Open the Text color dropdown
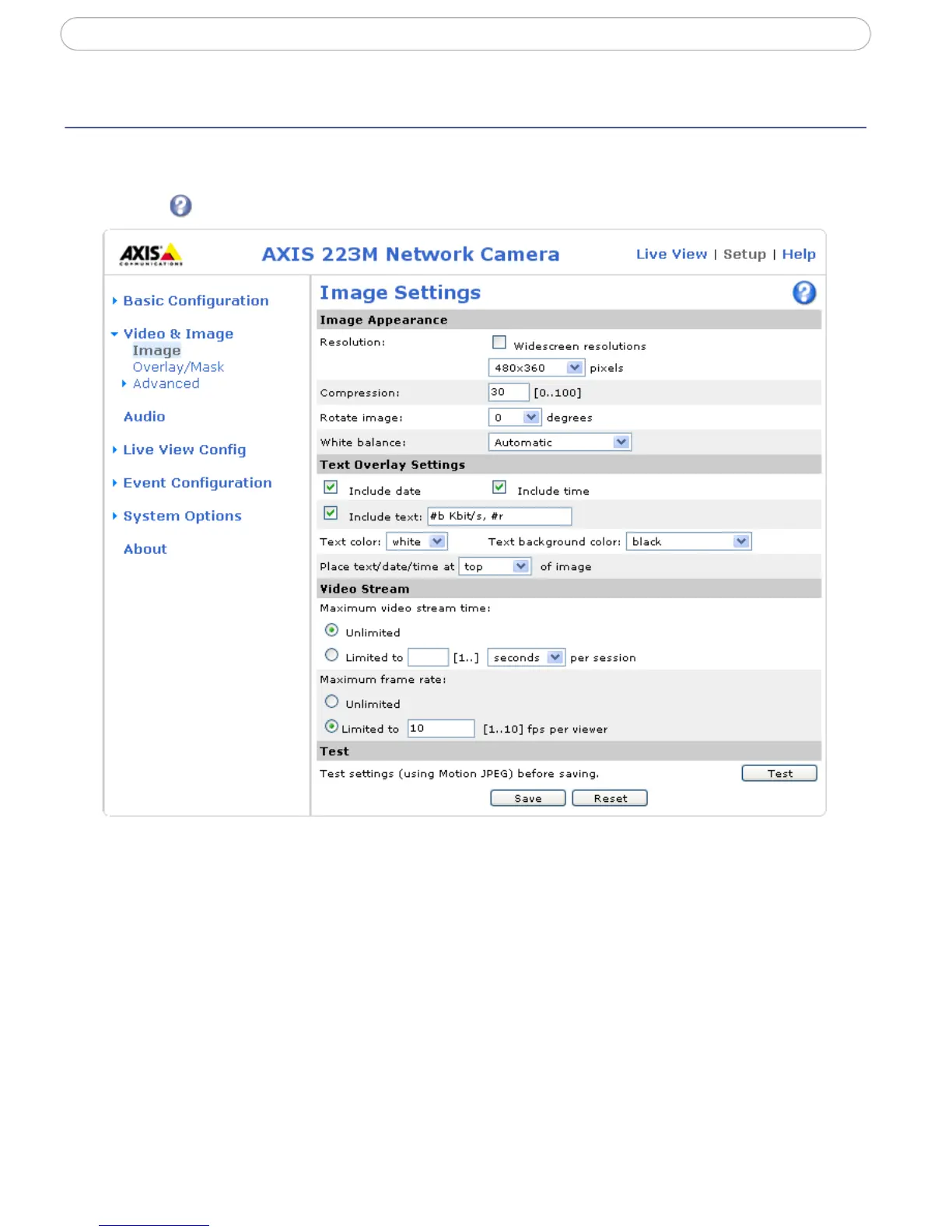Image resolution: width=952 pixels, height=1232 pixels. 416,541
